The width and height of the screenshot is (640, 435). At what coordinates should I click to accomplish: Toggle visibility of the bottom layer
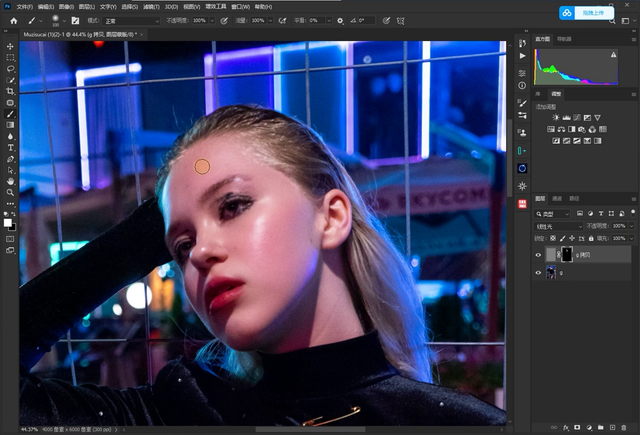click(x=538, y=272)
